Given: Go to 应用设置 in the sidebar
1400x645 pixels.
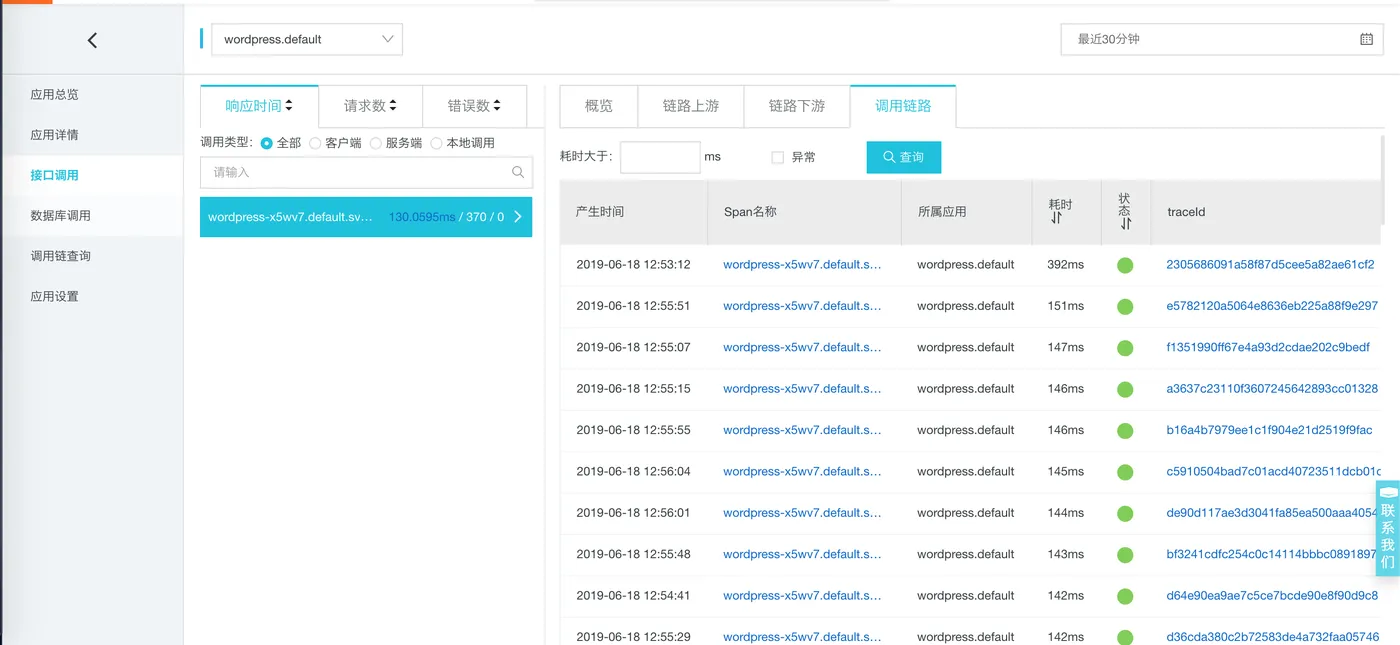Looking at the screenshot, I should pyautogui.click(x=55, y=296).
